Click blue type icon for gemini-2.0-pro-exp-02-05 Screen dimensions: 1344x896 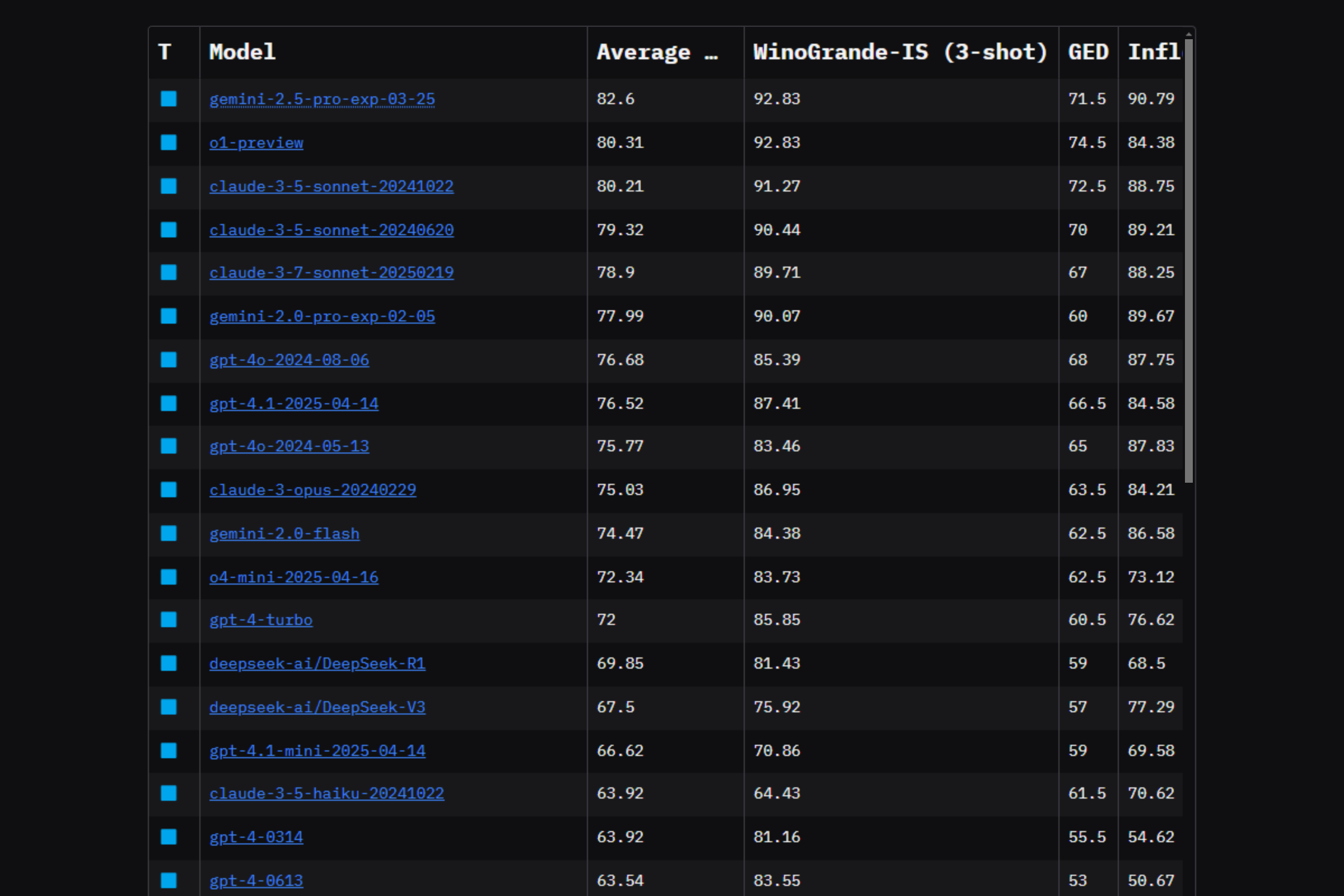pyautogui.click(x=169, y=316)
